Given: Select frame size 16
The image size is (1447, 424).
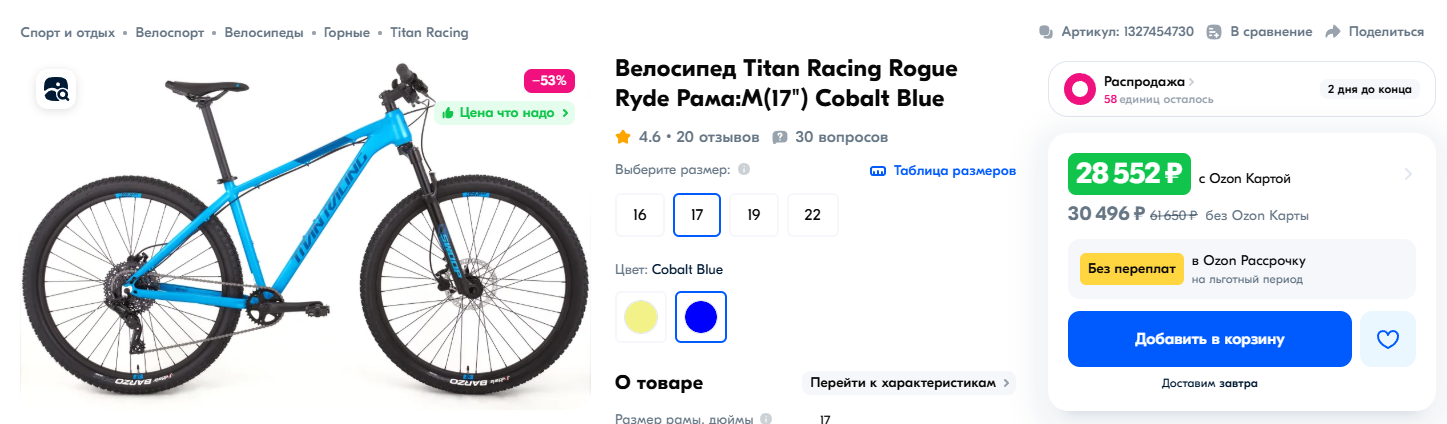Looking at the screenshot, I should tap(640, 215).
